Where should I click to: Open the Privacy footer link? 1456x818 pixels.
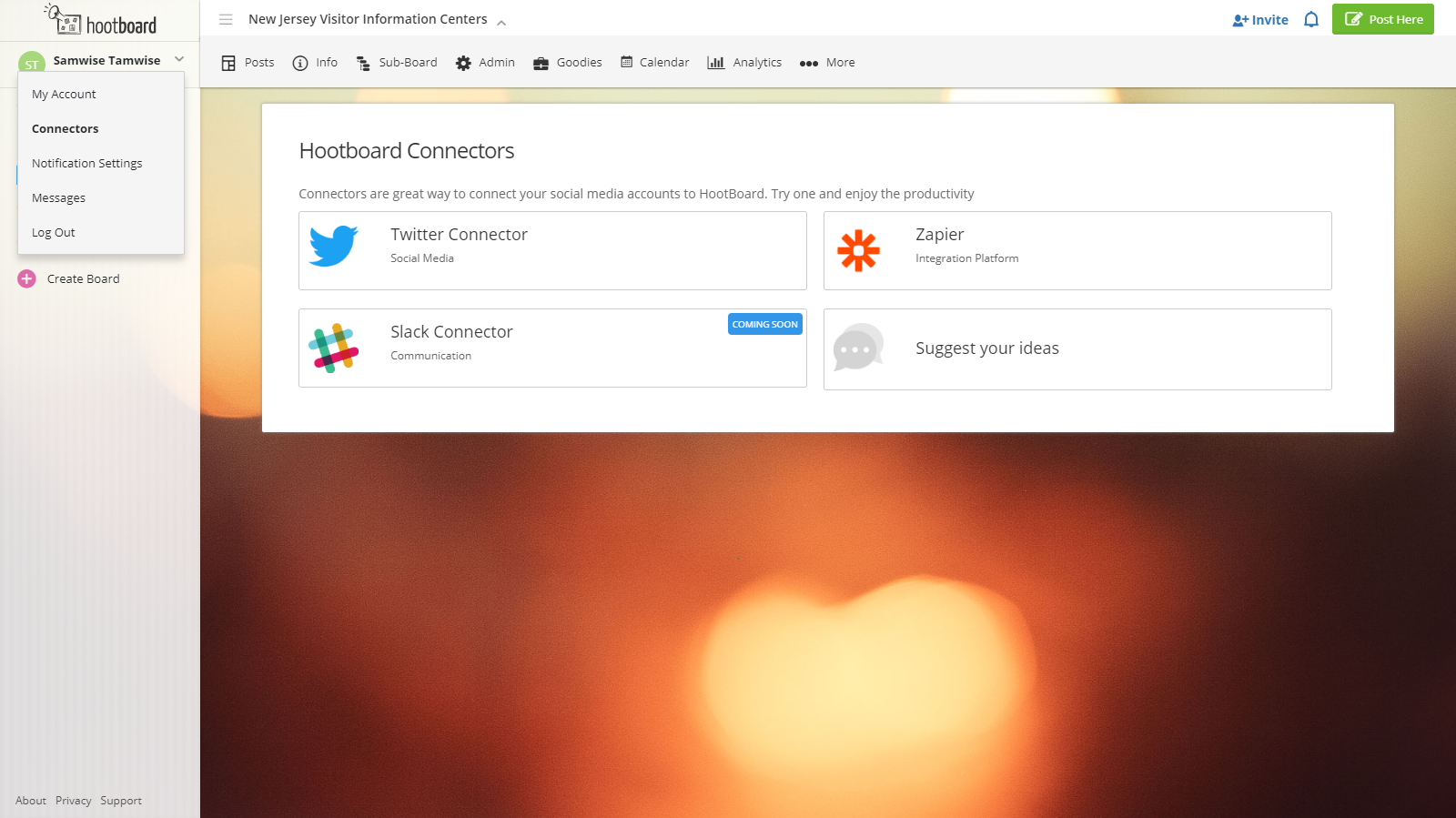(x=74, y=801)
